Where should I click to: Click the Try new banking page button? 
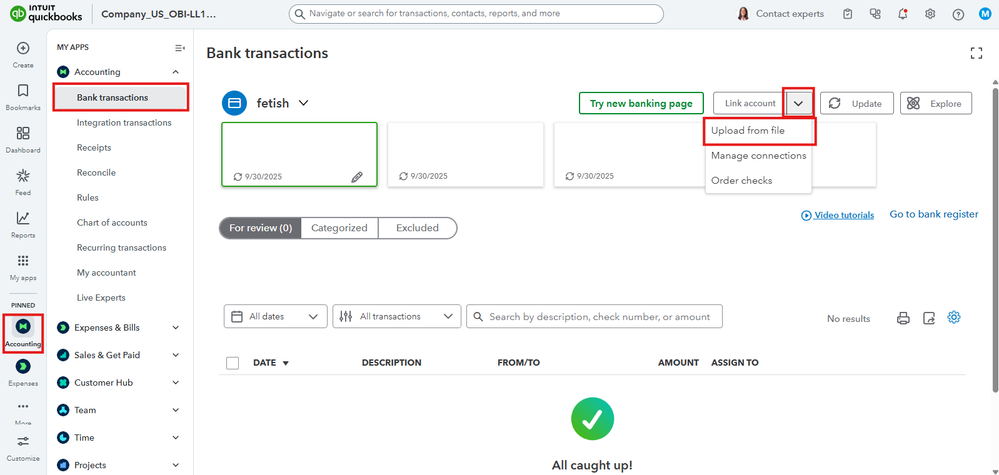pos(641,103)
